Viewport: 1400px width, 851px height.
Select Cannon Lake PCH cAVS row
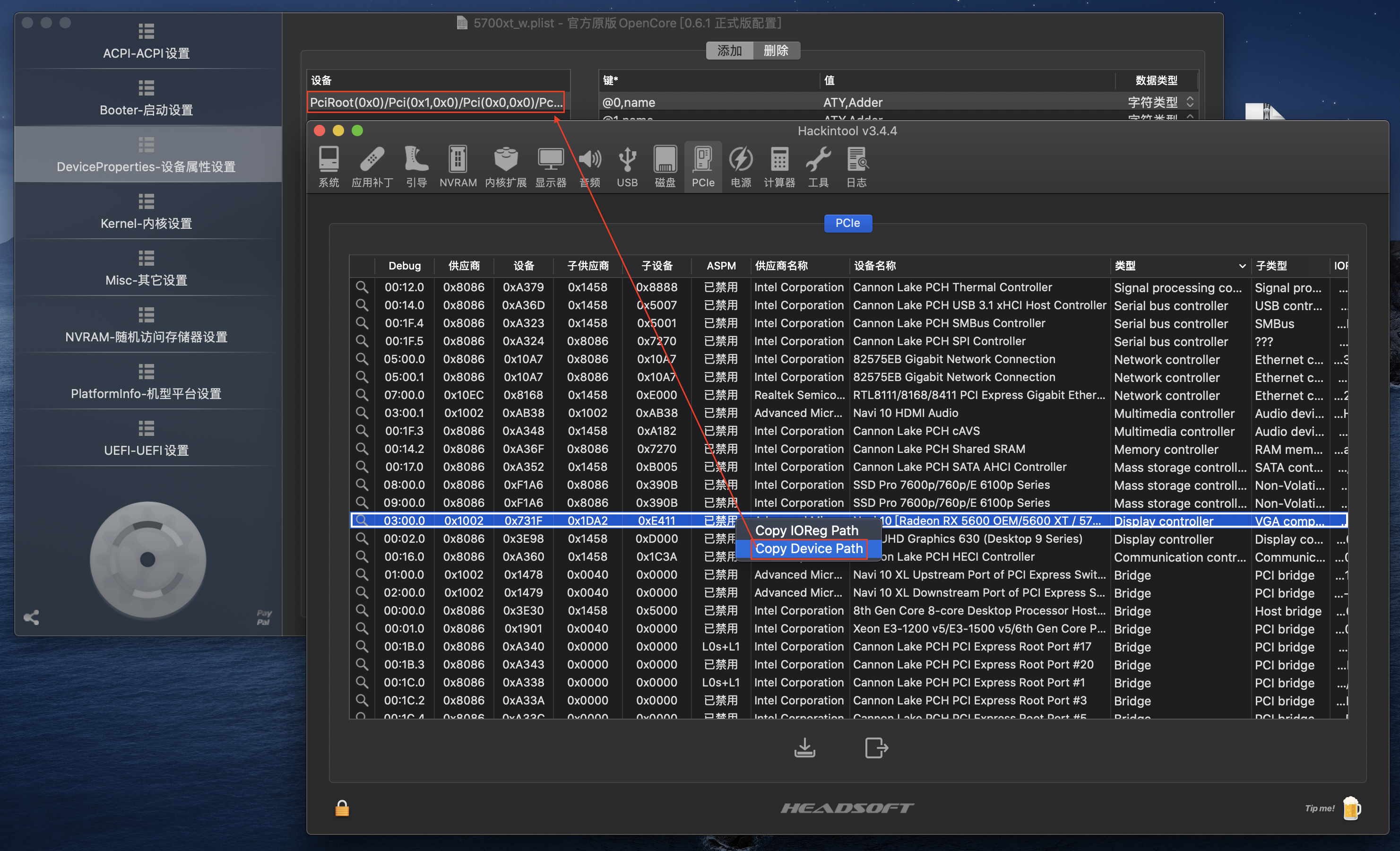[849, 431]
